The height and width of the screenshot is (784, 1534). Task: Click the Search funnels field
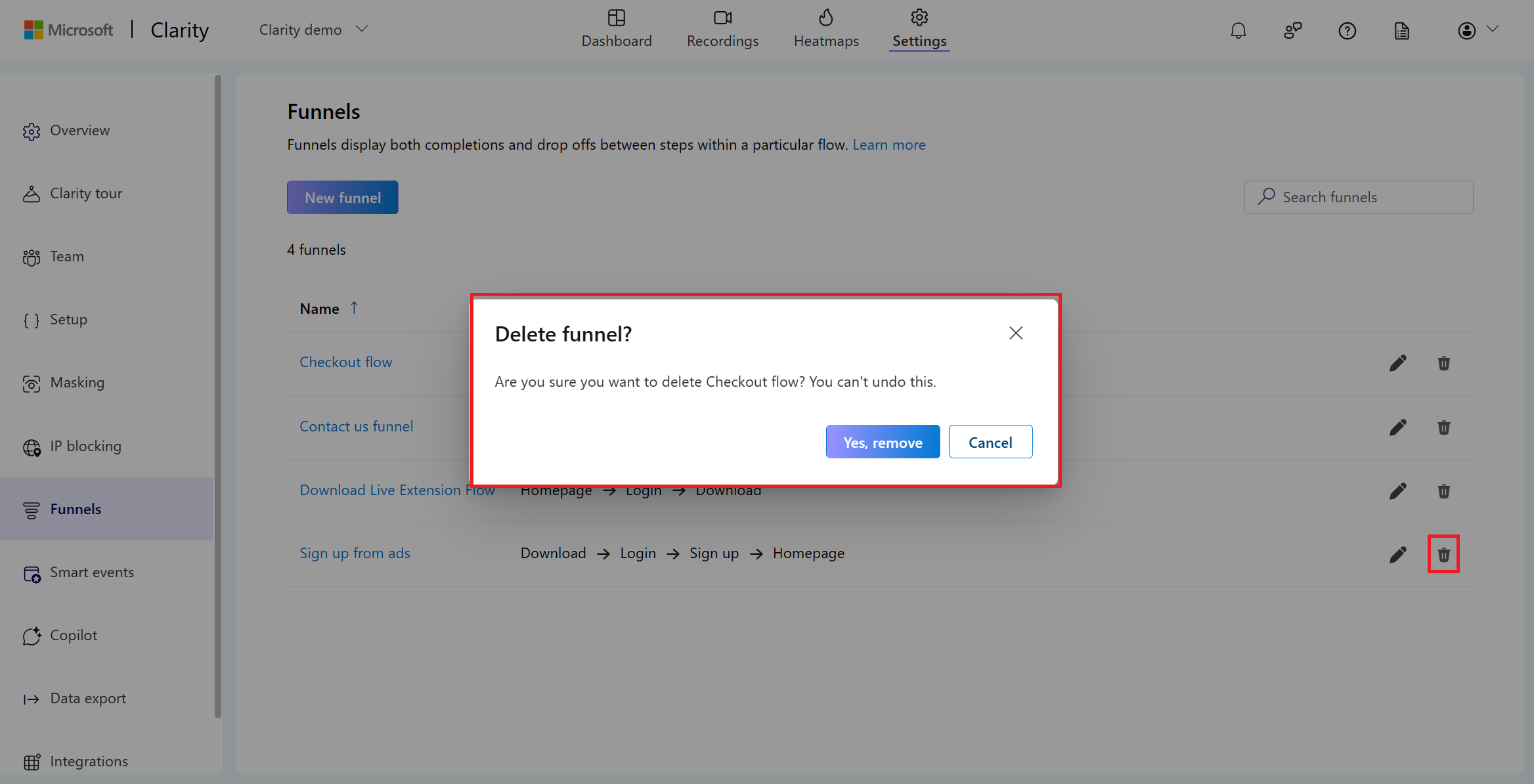click(1358, 197)
